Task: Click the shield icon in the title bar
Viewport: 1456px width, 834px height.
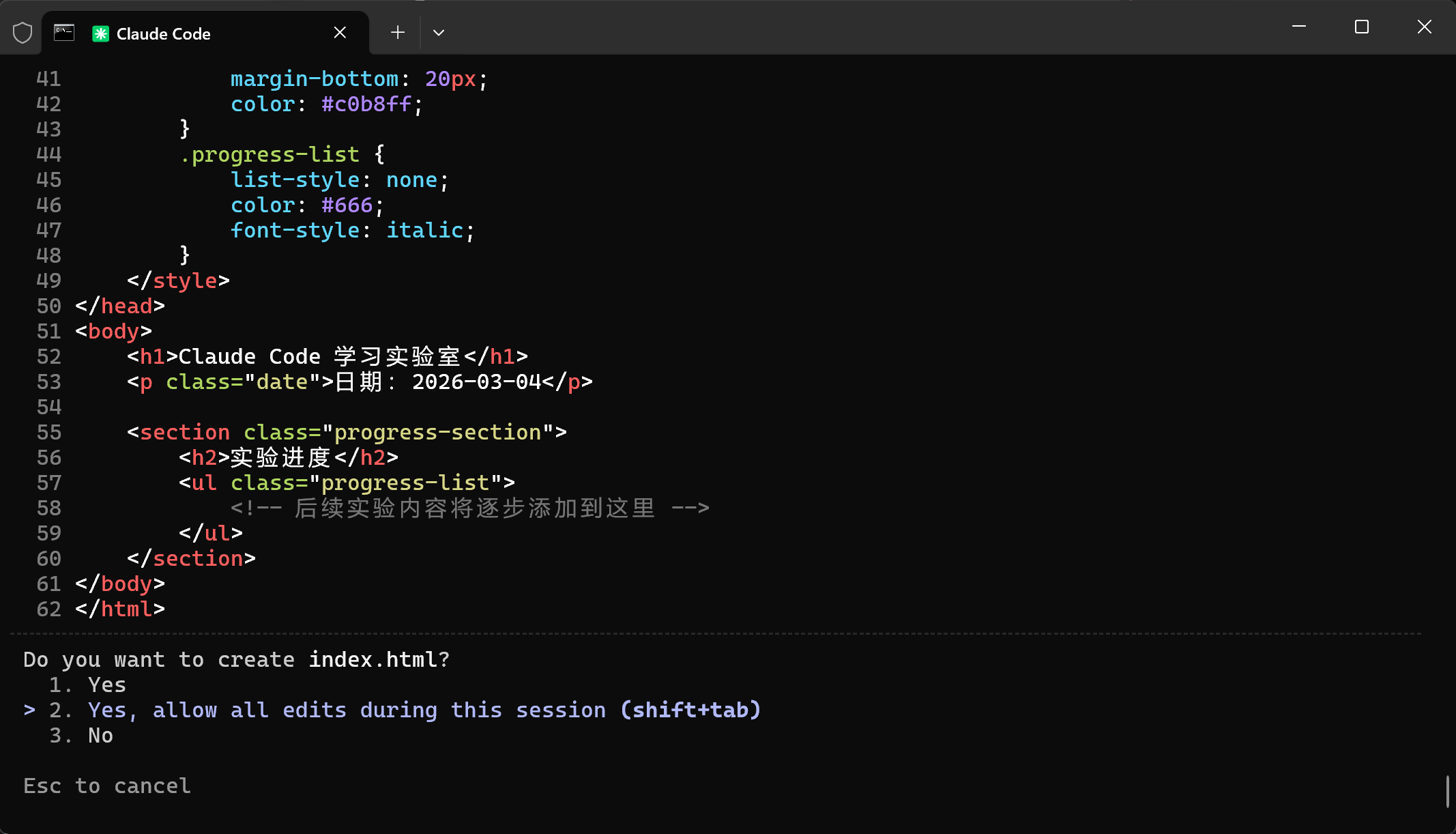Action: point(23,33)
